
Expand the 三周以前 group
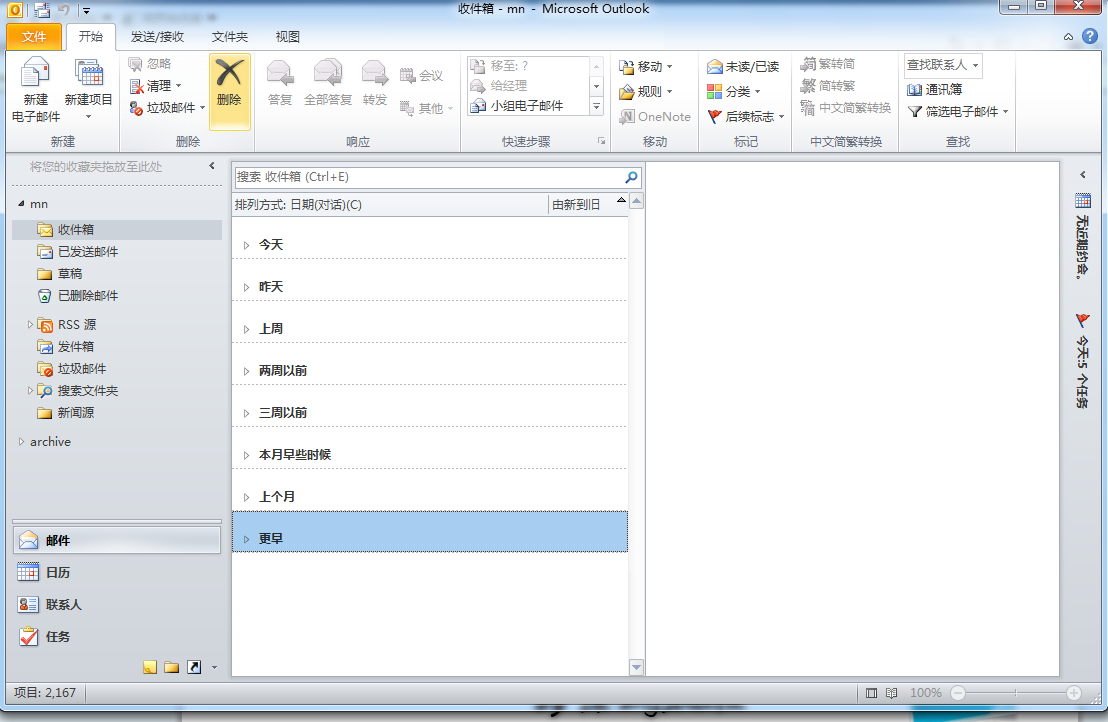[x=247, y=413]
